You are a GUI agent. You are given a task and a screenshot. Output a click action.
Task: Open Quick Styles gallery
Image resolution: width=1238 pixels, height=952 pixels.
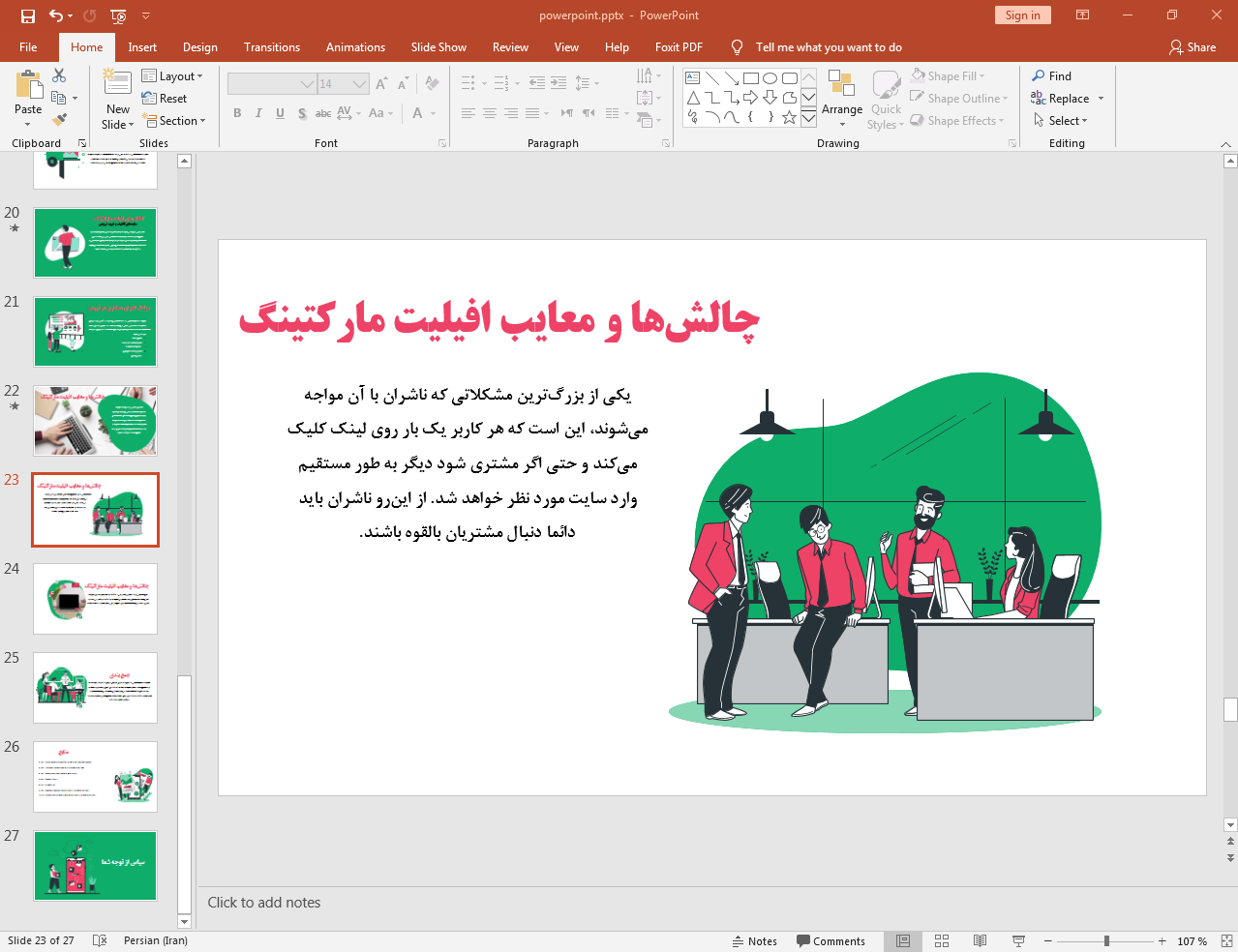click(x=886, y=99)
